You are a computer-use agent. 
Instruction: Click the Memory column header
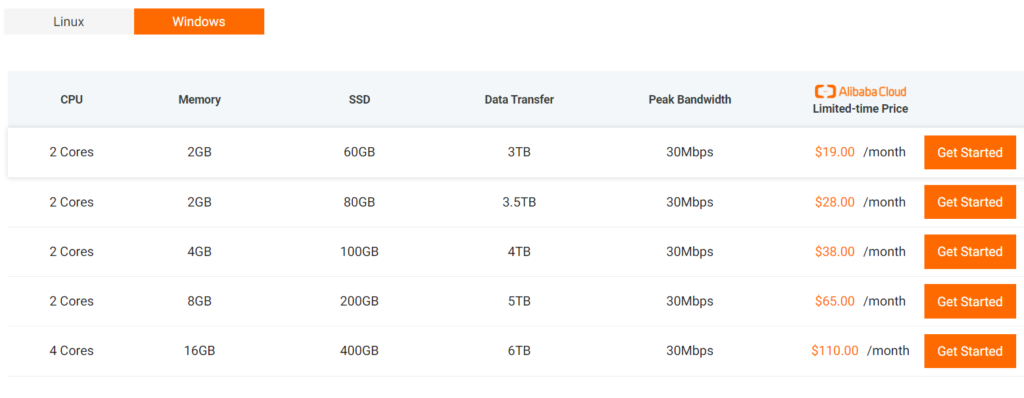[x=199, y=100]
